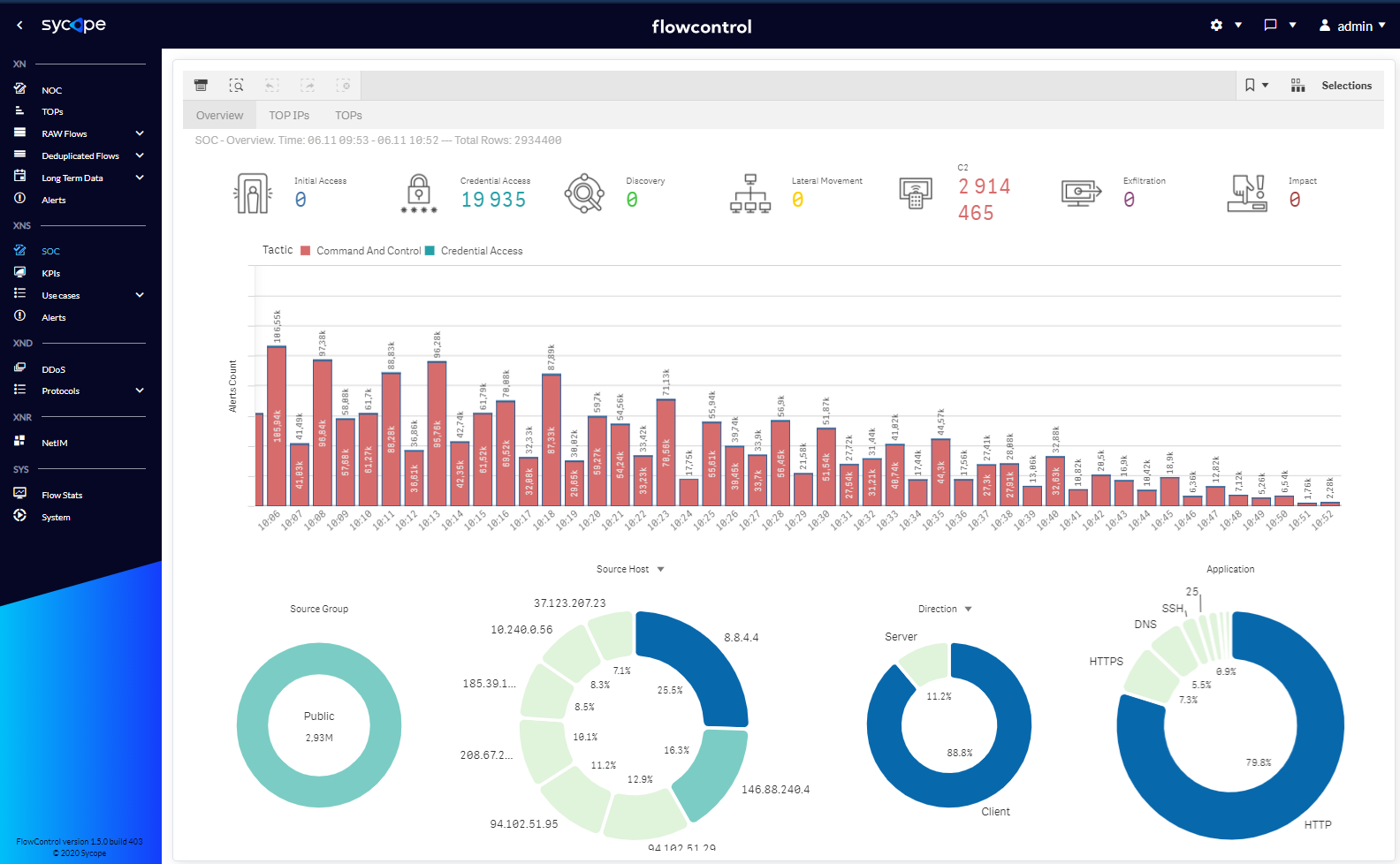Open the NetIM sidebar icon
Screen dimensions: 1400x864
pos(19,442)
